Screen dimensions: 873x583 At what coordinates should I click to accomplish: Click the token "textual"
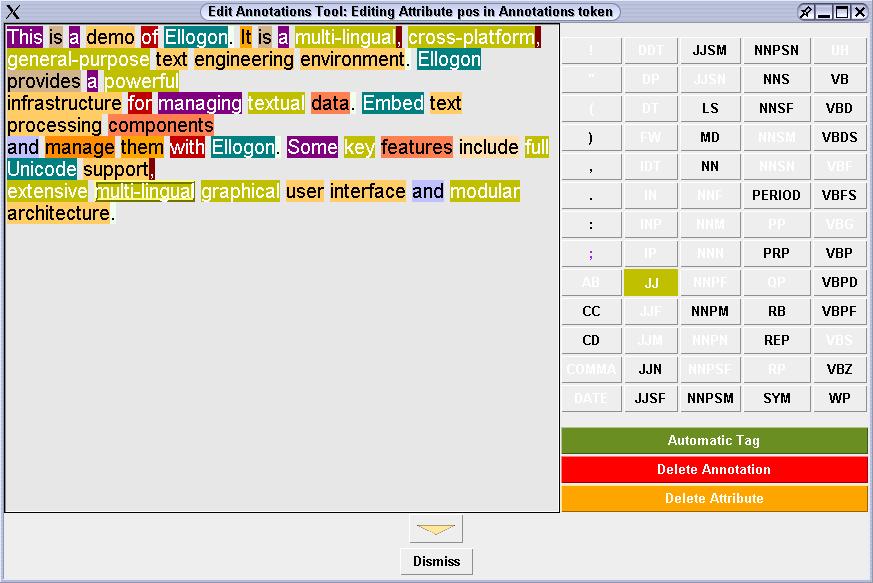(x=276, y=103)
